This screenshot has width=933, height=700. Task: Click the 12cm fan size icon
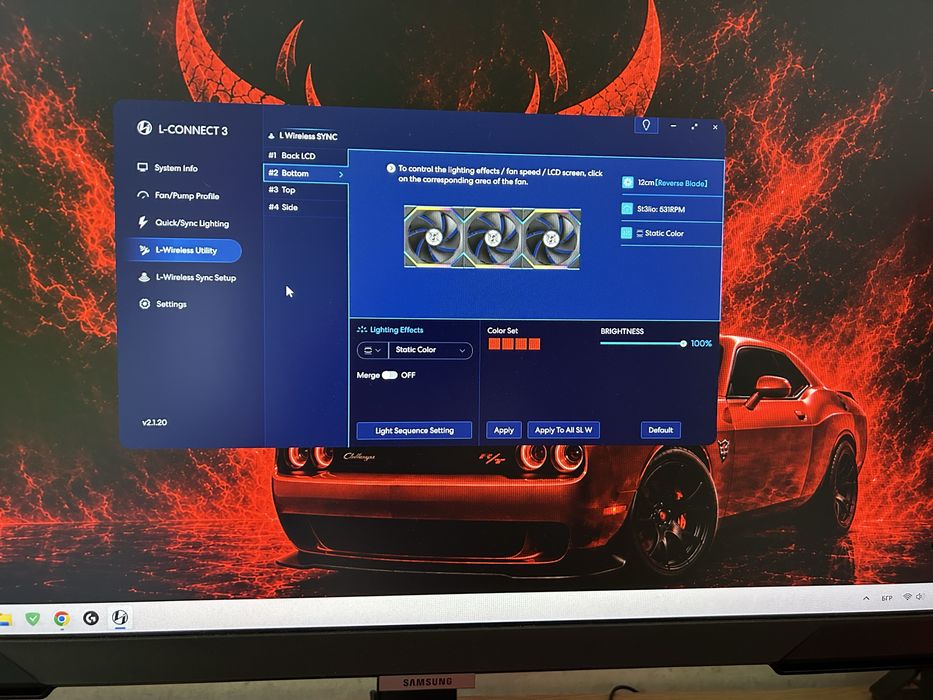[x=627, y=183]
